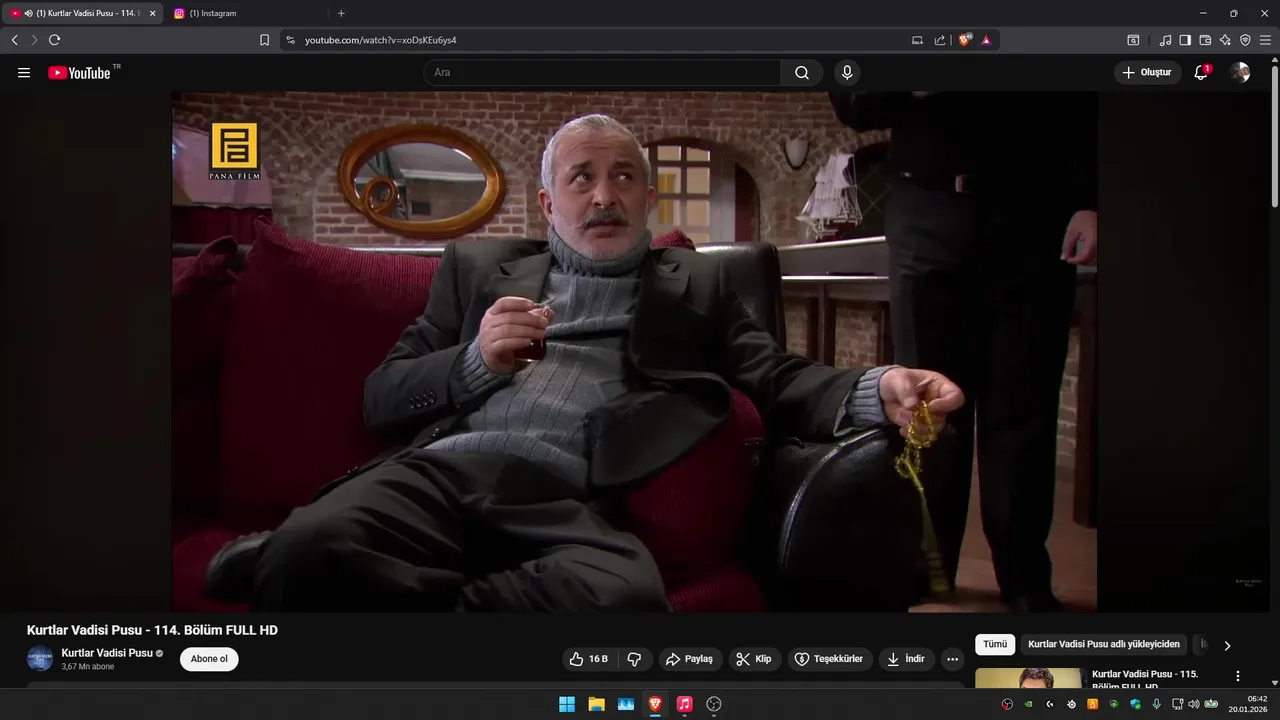
Task: View site information in address bar
Action: pos(290,40)
